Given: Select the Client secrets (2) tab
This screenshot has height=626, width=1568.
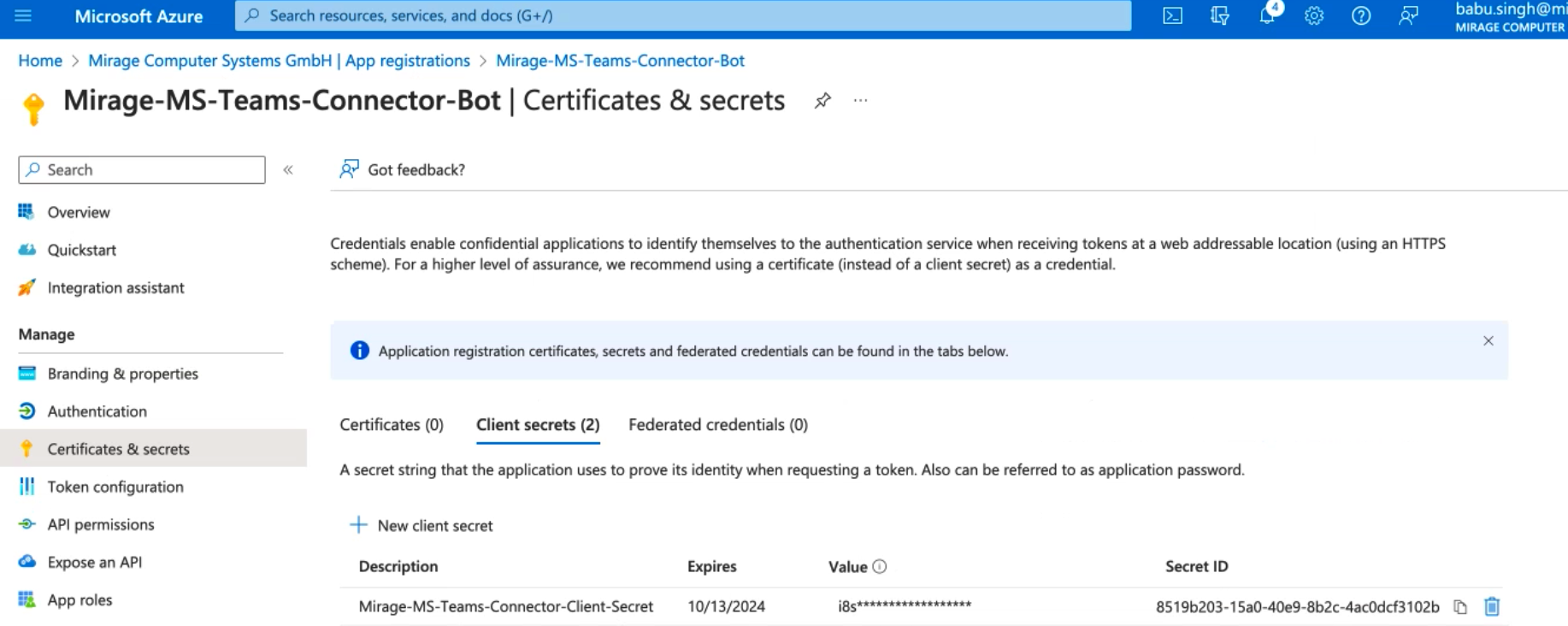Looking at the screenshot, I should click(538, 425).
